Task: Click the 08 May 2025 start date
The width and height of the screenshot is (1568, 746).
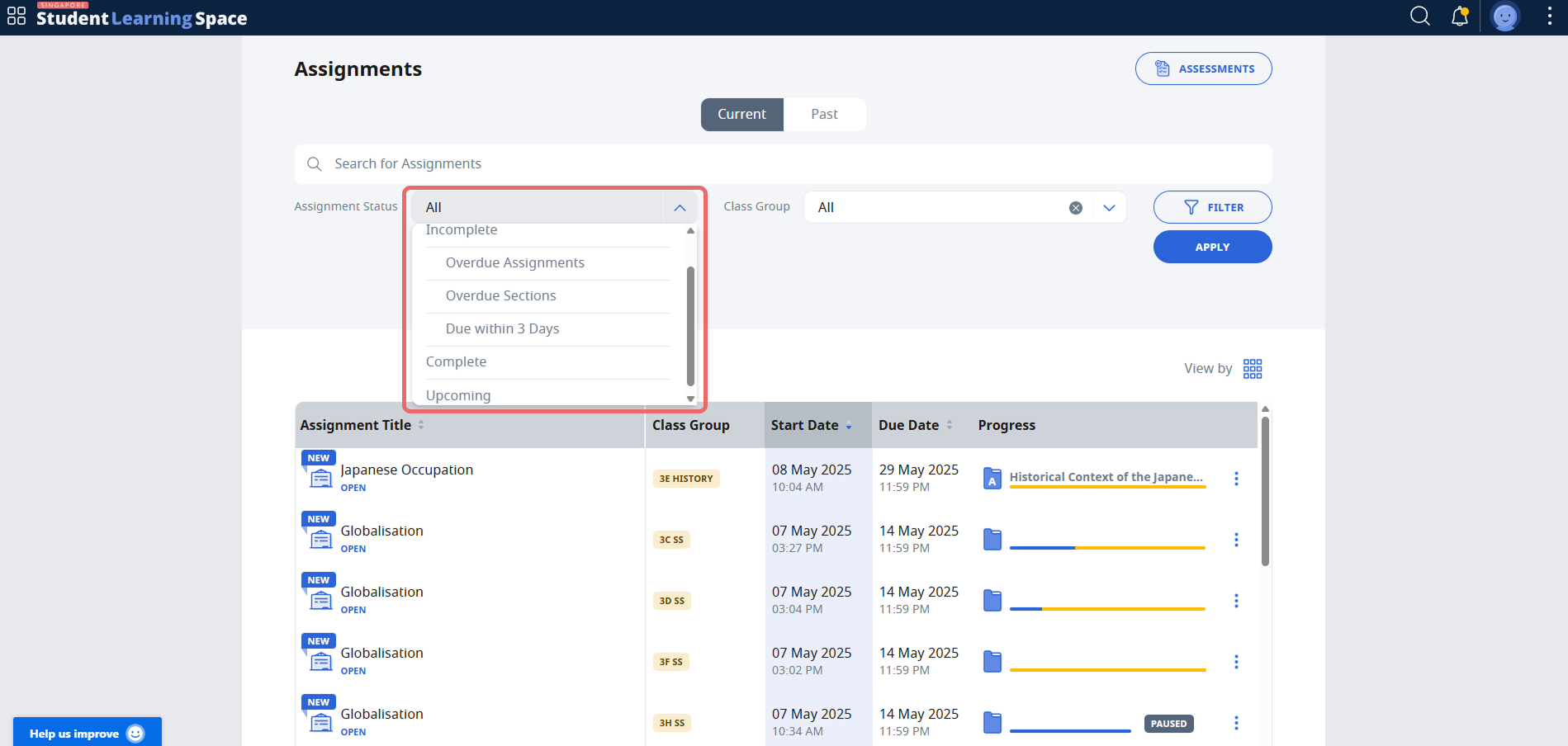Action: click(x=811, y=470)
